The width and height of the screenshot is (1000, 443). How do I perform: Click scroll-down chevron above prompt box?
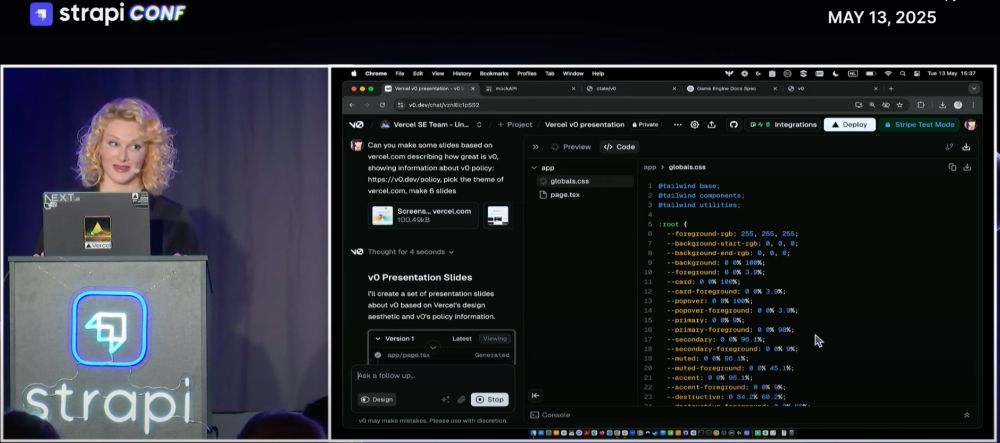(x=433, y=348)
